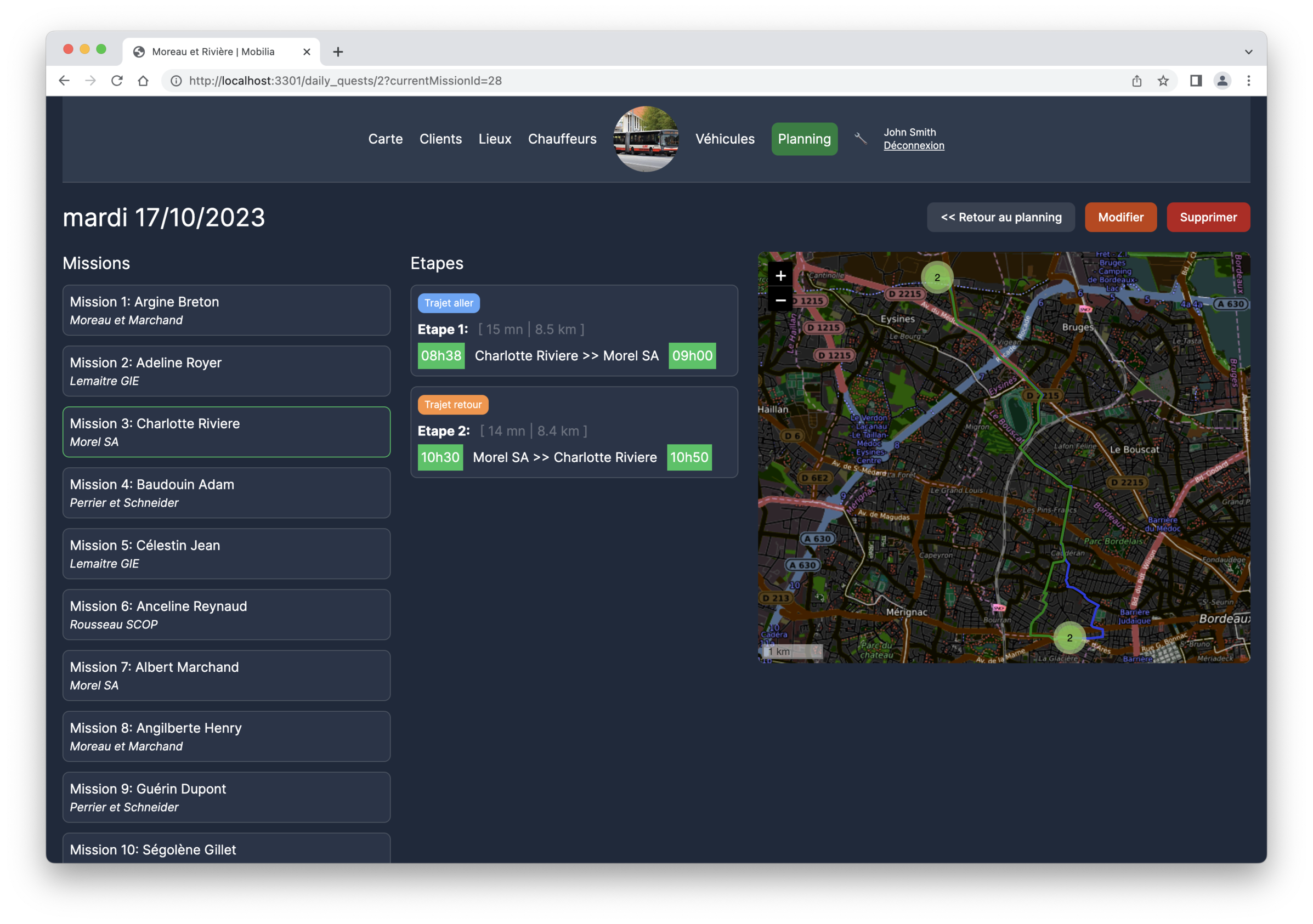The width and height of the screenshot is (1313, 924).
Task: Select Mission 2: Adeline Royer
Action: pyautogui.click(x=227, y=371)
